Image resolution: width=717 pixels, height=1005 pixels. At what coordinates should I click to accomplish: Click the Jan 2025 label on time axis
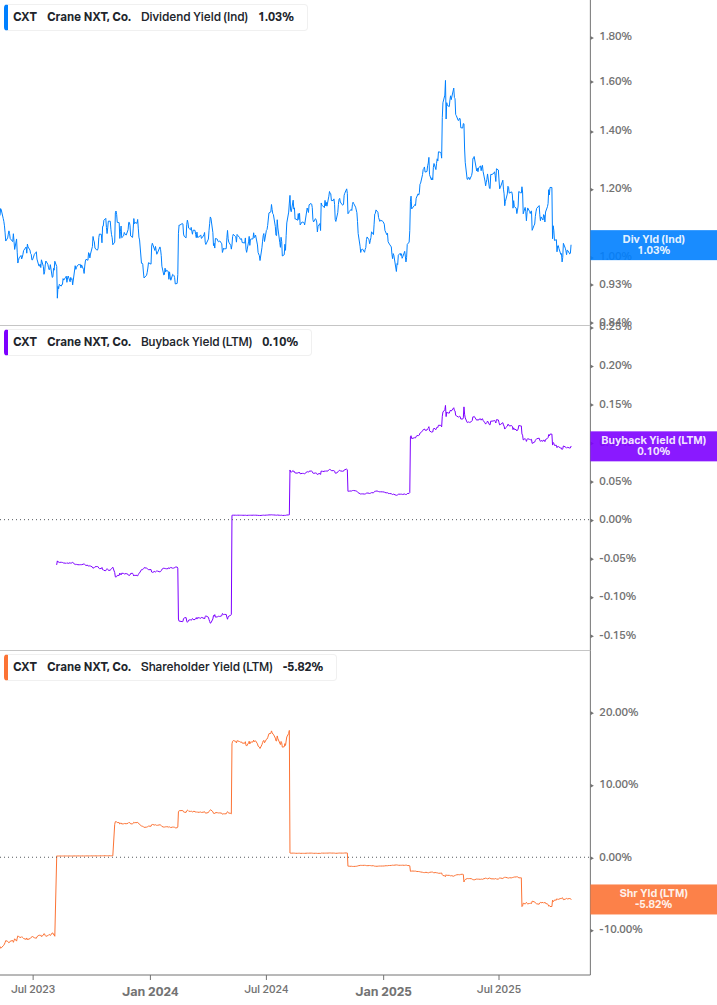coord(383,991)
